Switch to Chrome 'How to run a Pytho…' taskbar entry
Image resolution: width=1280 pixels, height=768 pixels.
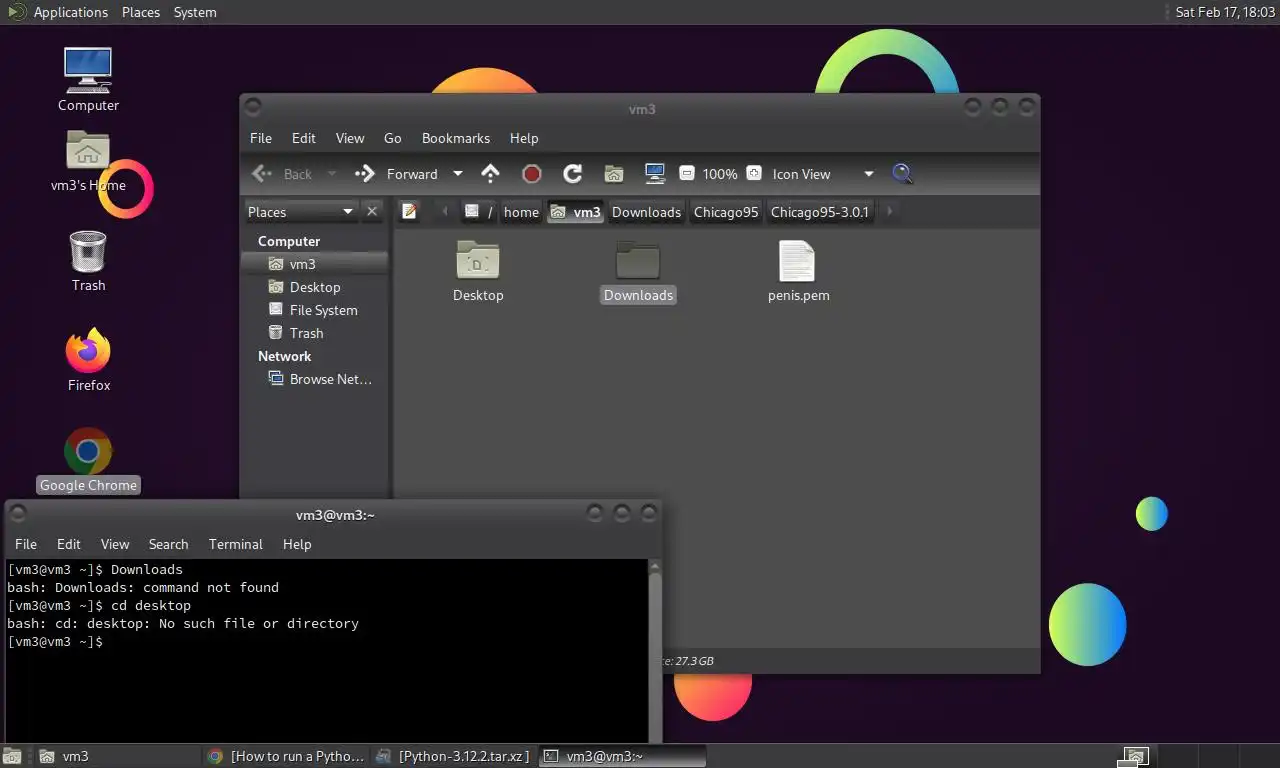pos(286,756)
